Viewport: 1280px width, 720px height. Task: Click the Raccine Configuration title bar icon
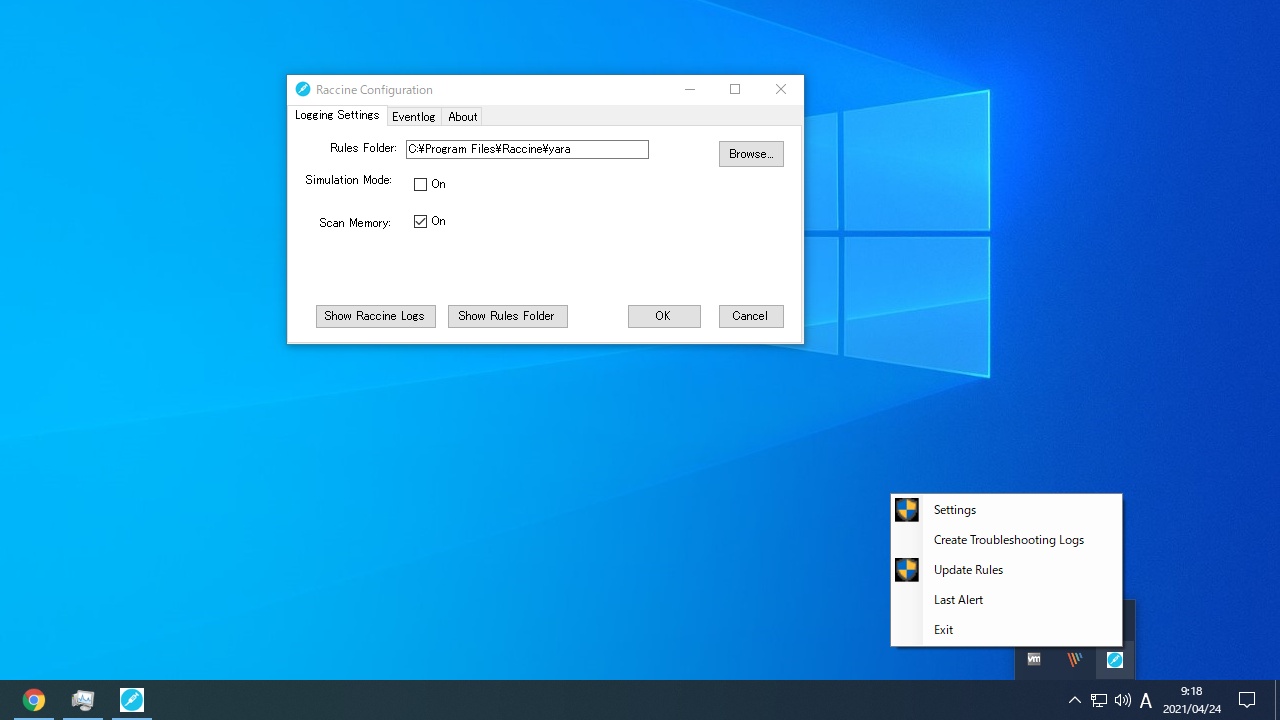303,89
